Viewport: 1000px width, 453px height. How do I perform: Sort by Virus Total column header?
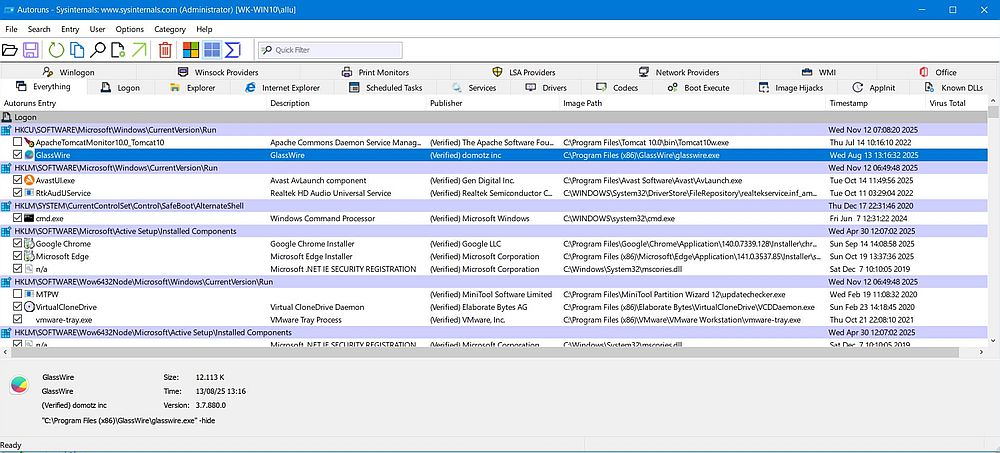point(957,103)
